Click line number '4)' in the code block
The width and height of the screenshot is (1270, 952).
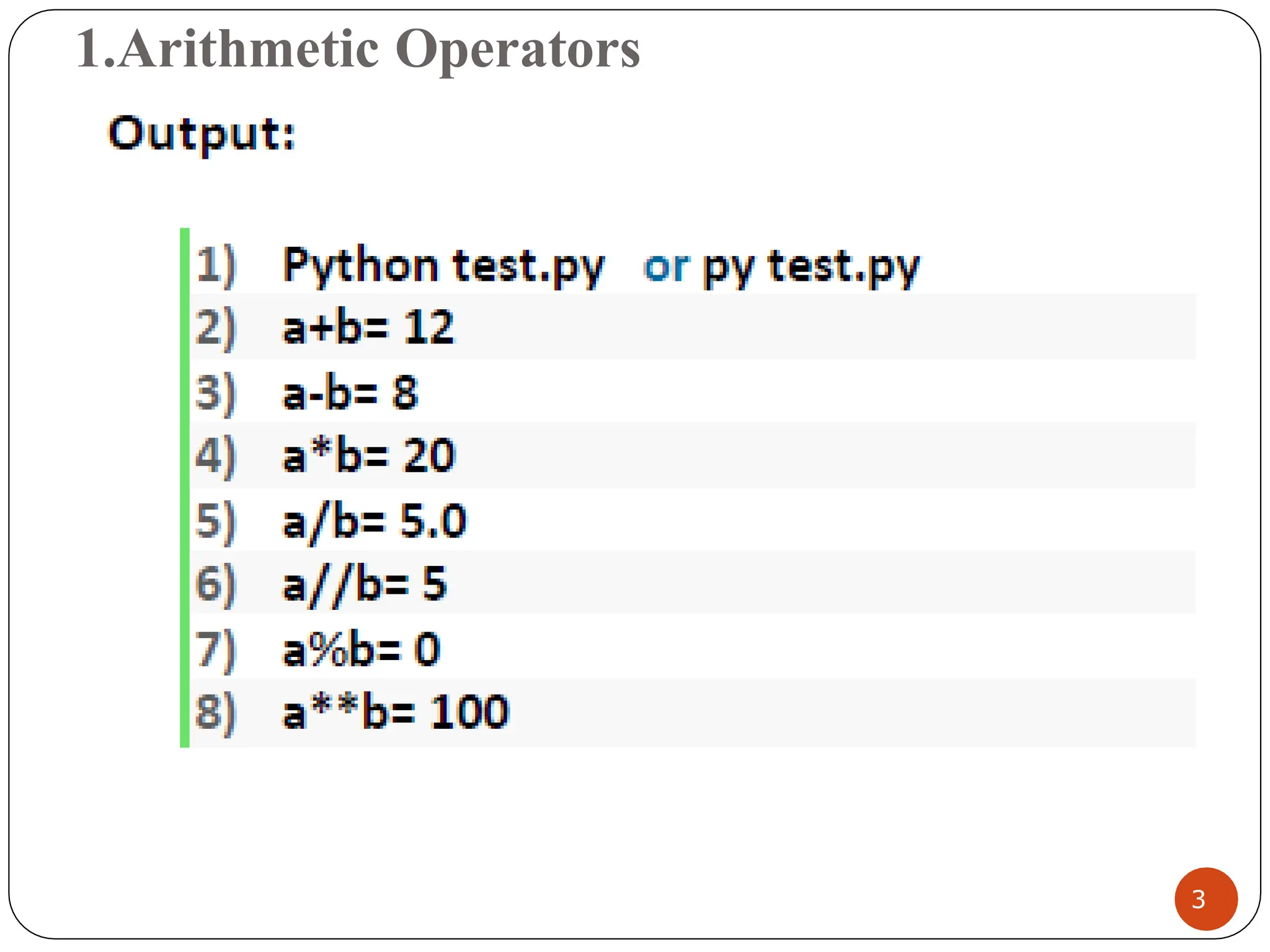[x=215, y=457]
